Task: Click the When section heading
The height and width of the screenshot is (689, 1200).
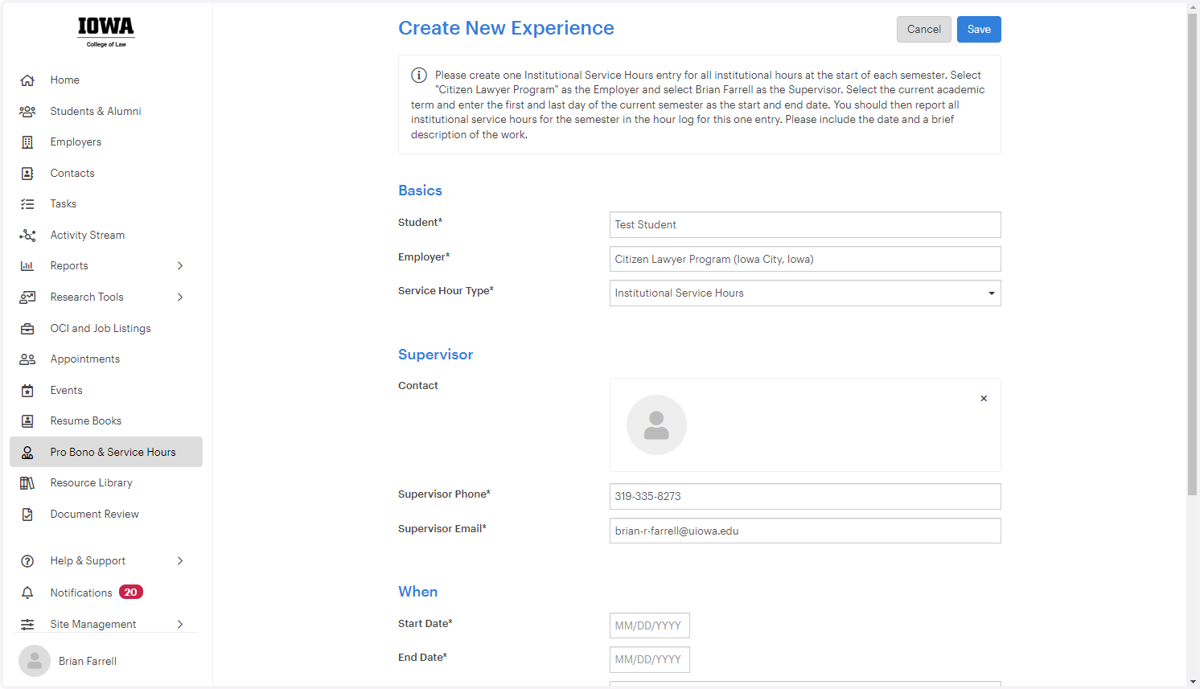Action: point(418,592)
